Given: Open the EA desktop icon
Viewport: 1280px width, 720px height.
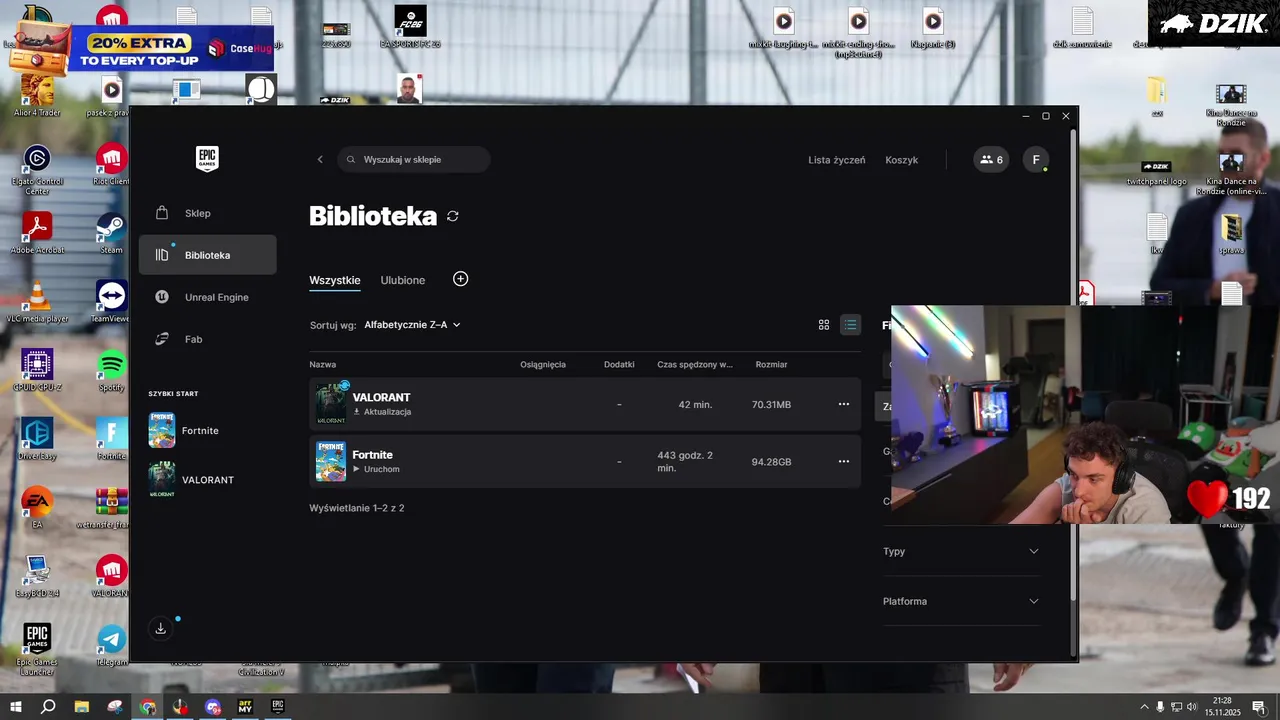Looking at the screenshot, I should [37, 508].
